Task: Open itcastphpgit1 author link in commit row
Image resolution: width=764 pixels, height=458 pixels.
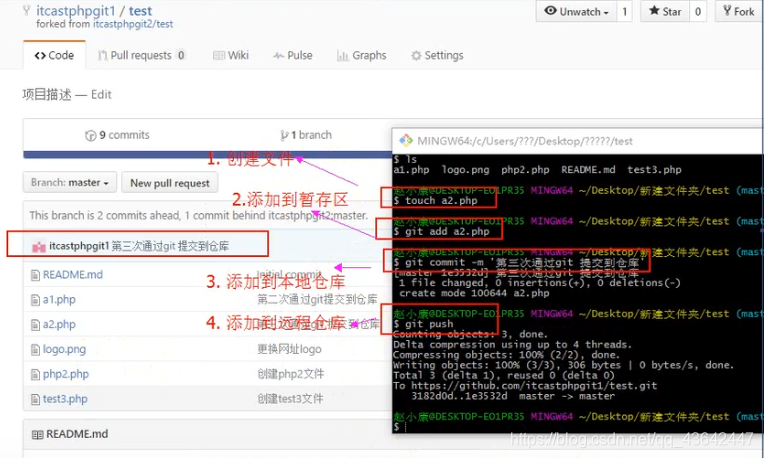Action: (79, 246)
